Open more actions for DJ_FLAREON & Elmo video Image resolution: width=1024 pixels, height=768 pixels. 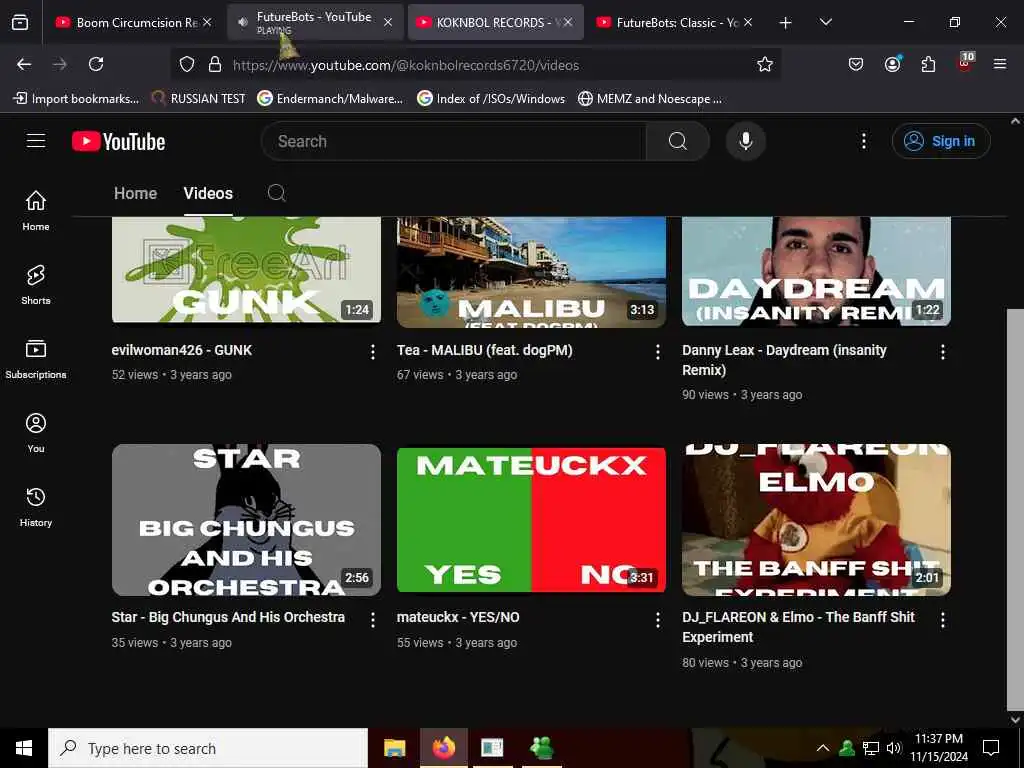coord(942,620)
